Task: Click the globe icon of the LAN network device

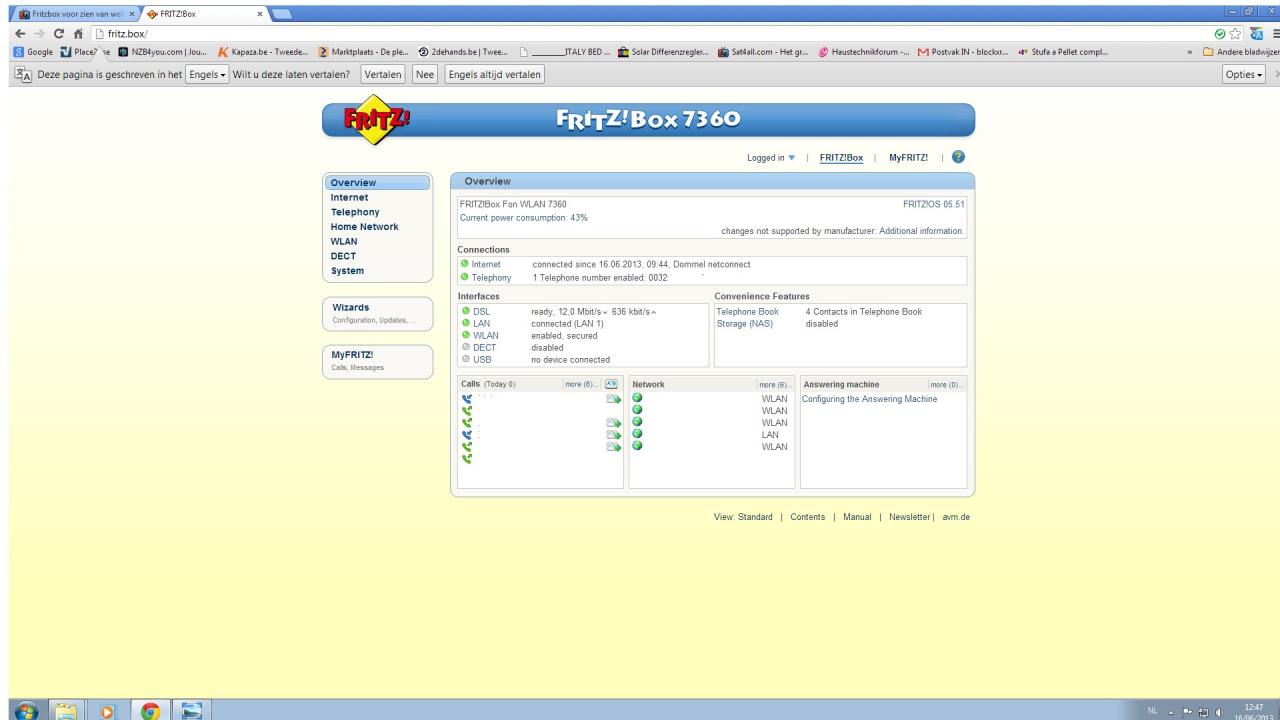Action: (638, 434)
